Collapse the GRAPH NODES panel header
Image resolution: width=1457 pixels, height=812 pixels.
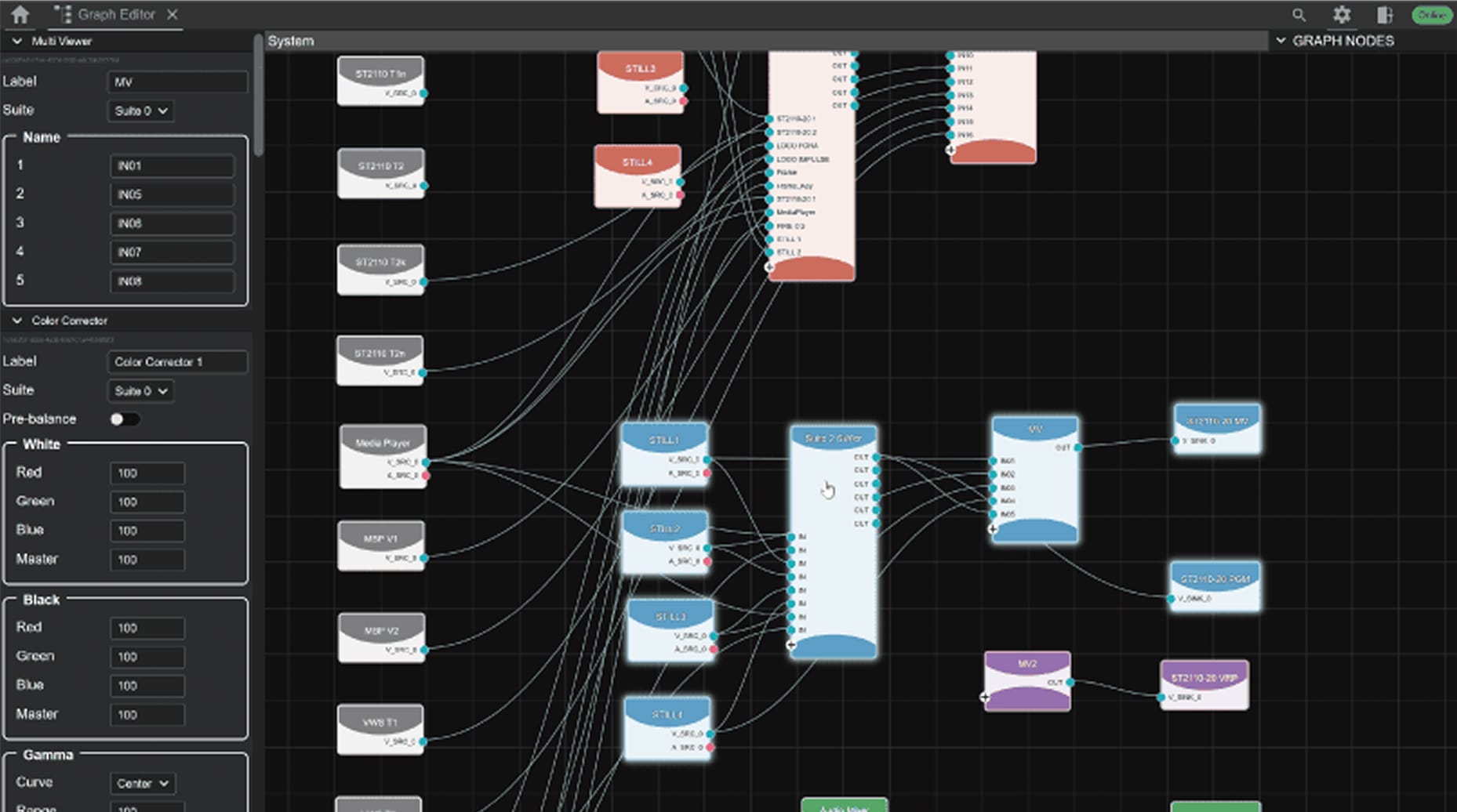(x=1281, y=40)
